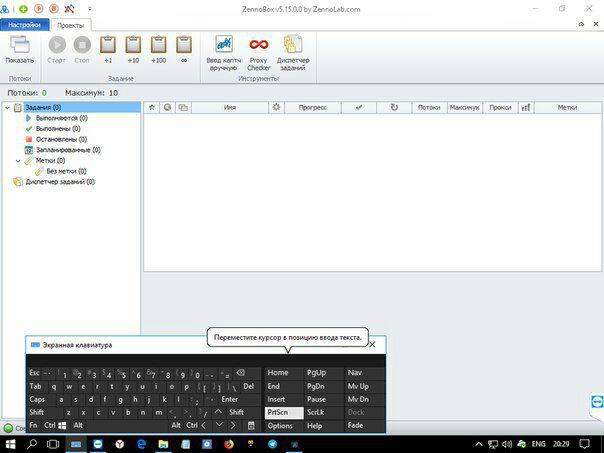Click the infinity task clipboard icon

click(184, 47)
